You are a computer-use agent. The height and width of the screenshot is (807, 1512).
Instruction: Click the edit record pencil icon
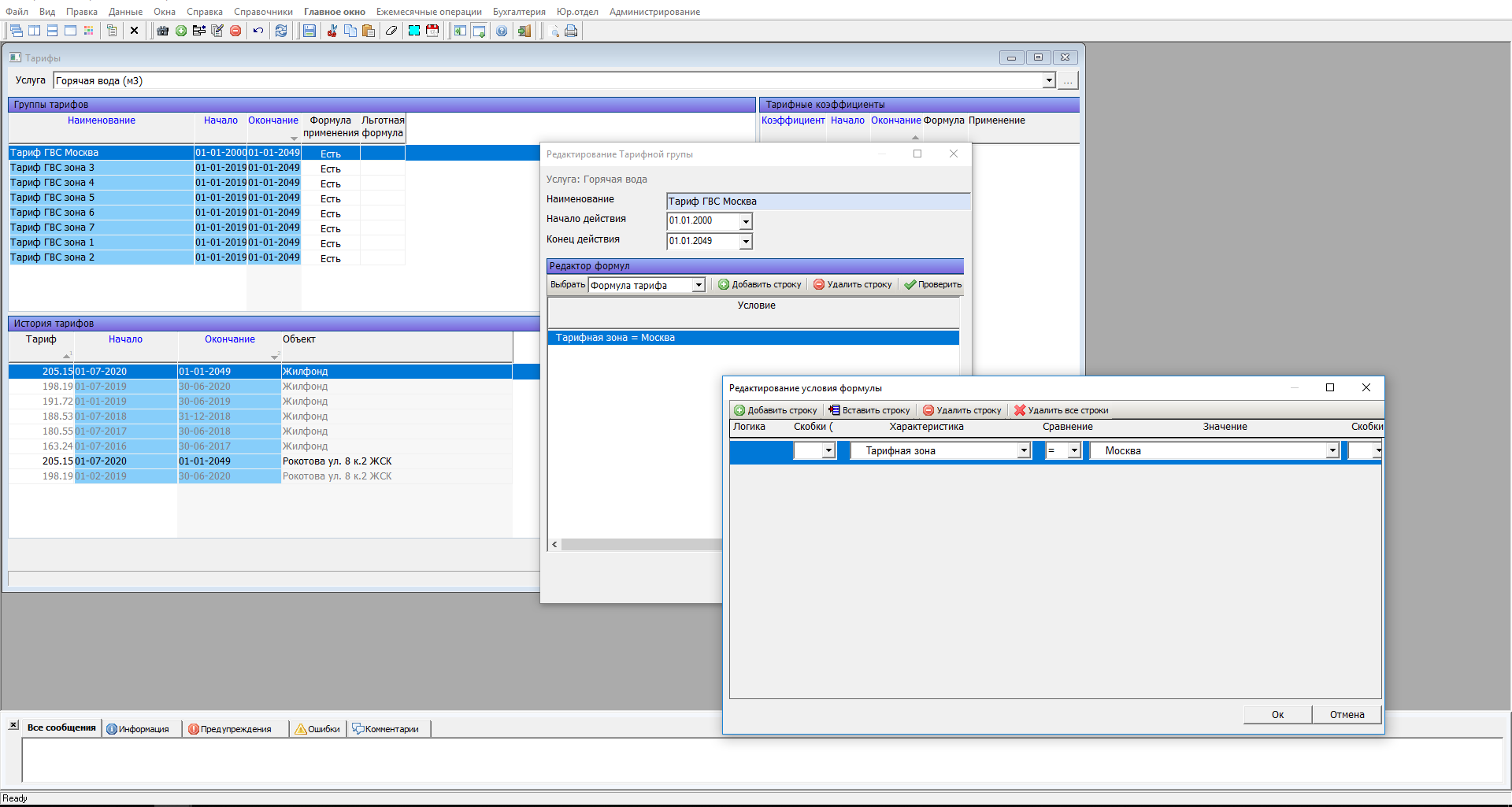point(217,31)
